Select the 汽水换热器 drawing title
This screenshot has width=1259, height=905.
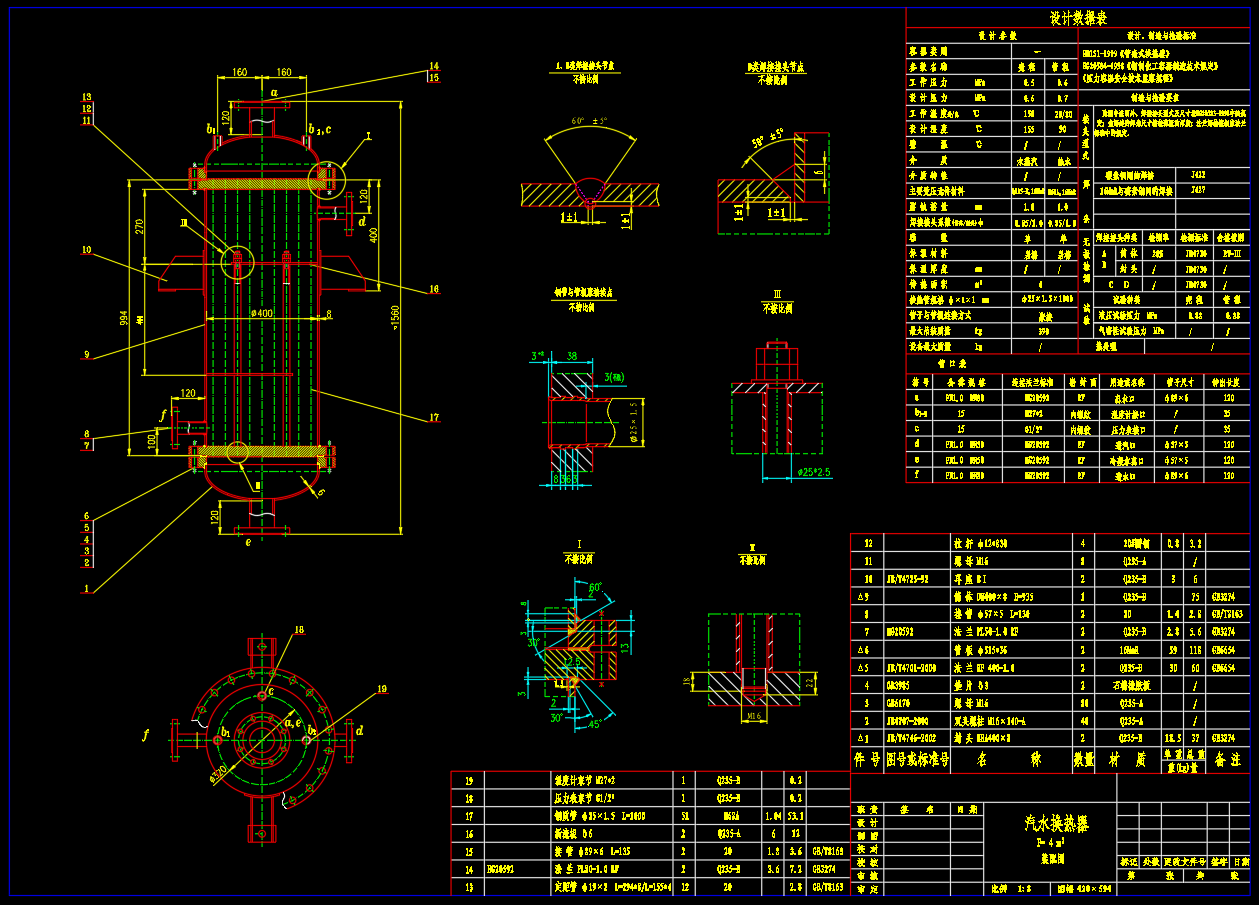coord(1056,823)
